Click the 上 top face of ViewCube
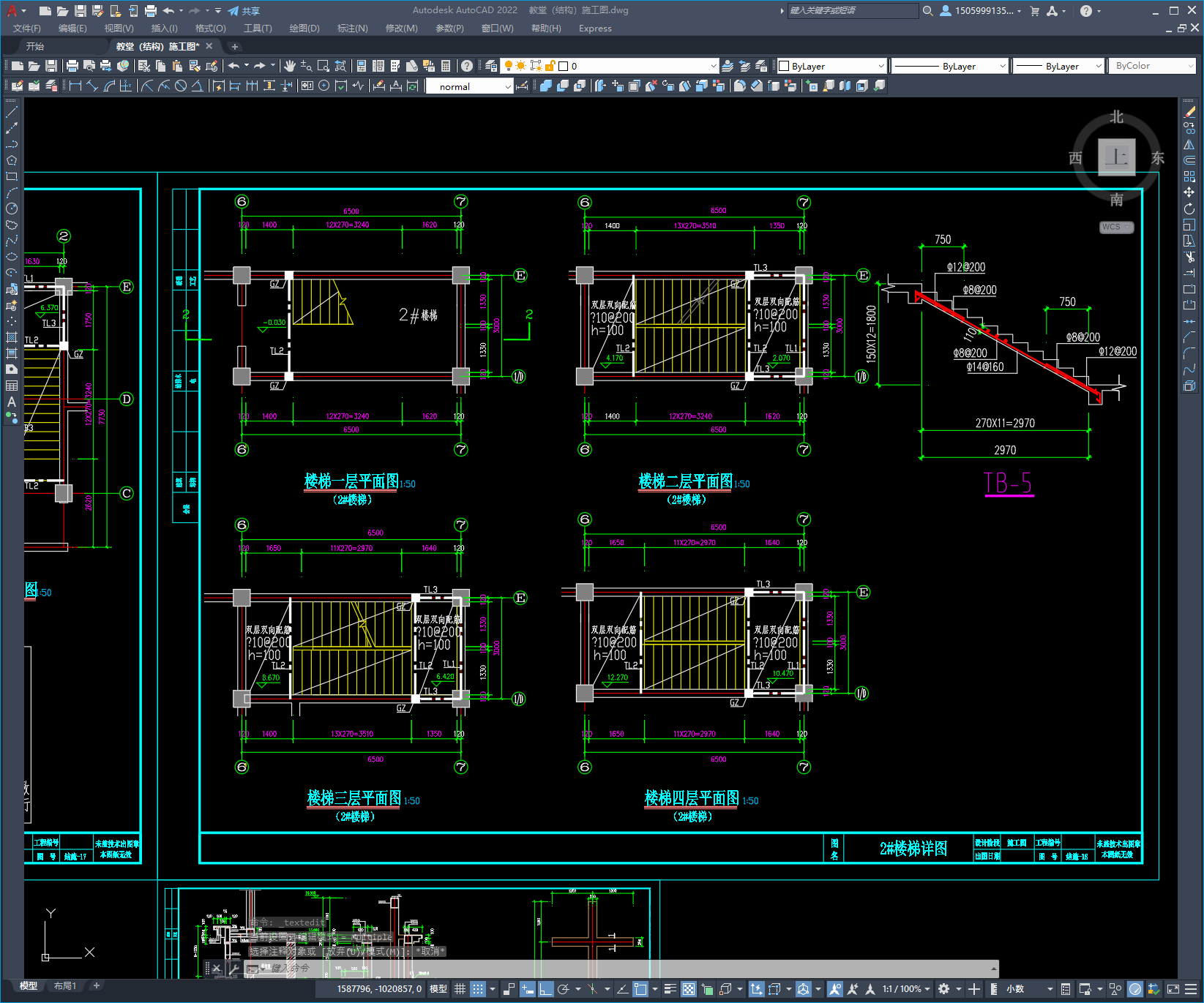Image resolution: width=1204 pixels, height=1003 pixels. (x=1117, y=157)
